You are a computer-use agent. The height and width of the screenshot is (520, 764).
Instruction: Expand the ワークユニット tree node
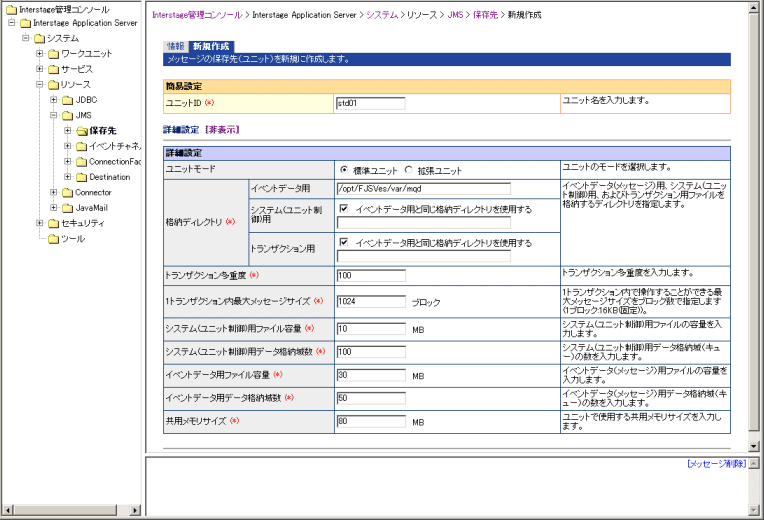coord(40,54)
